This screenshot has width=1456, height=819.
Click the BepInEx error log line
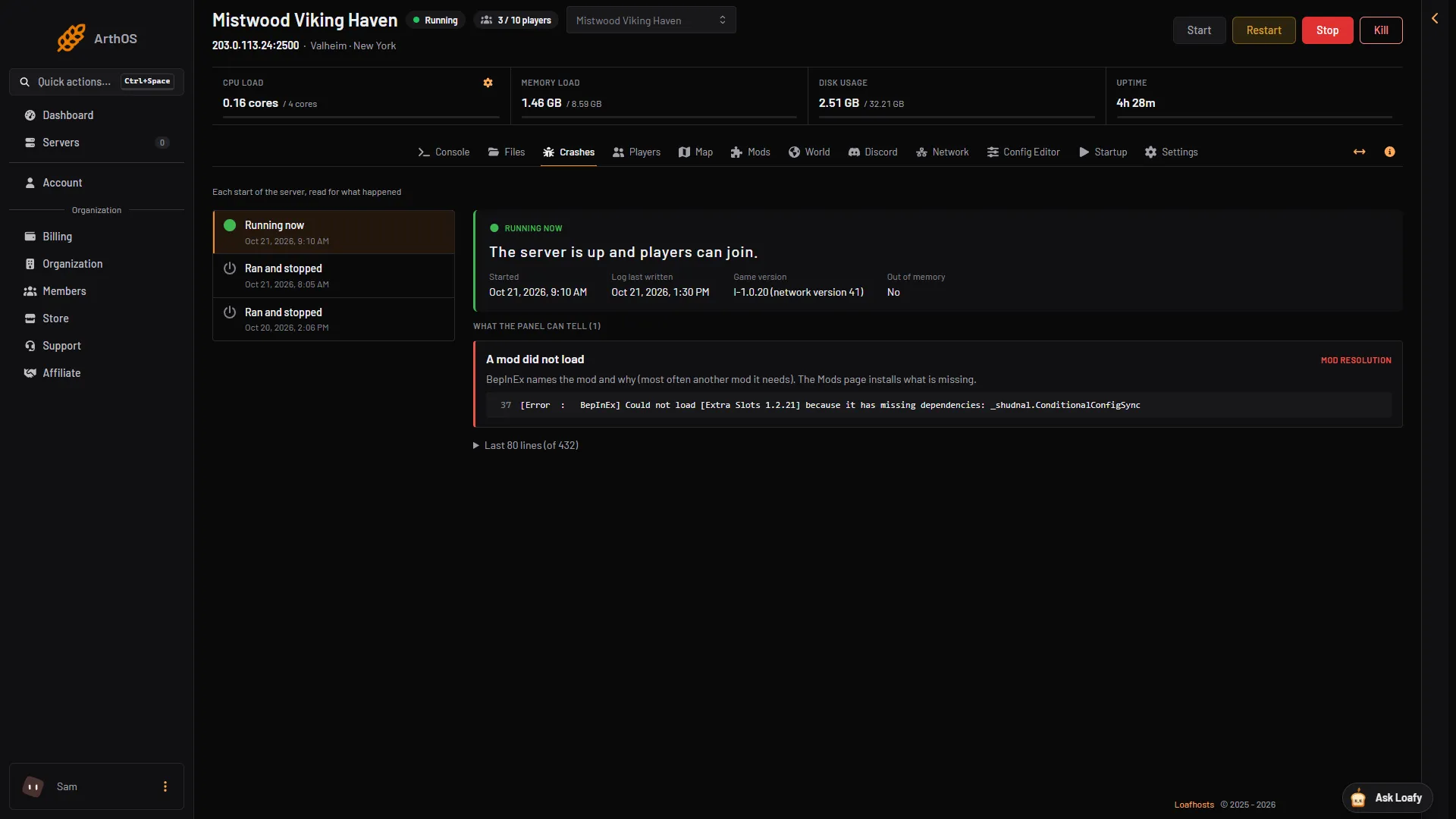938,405
